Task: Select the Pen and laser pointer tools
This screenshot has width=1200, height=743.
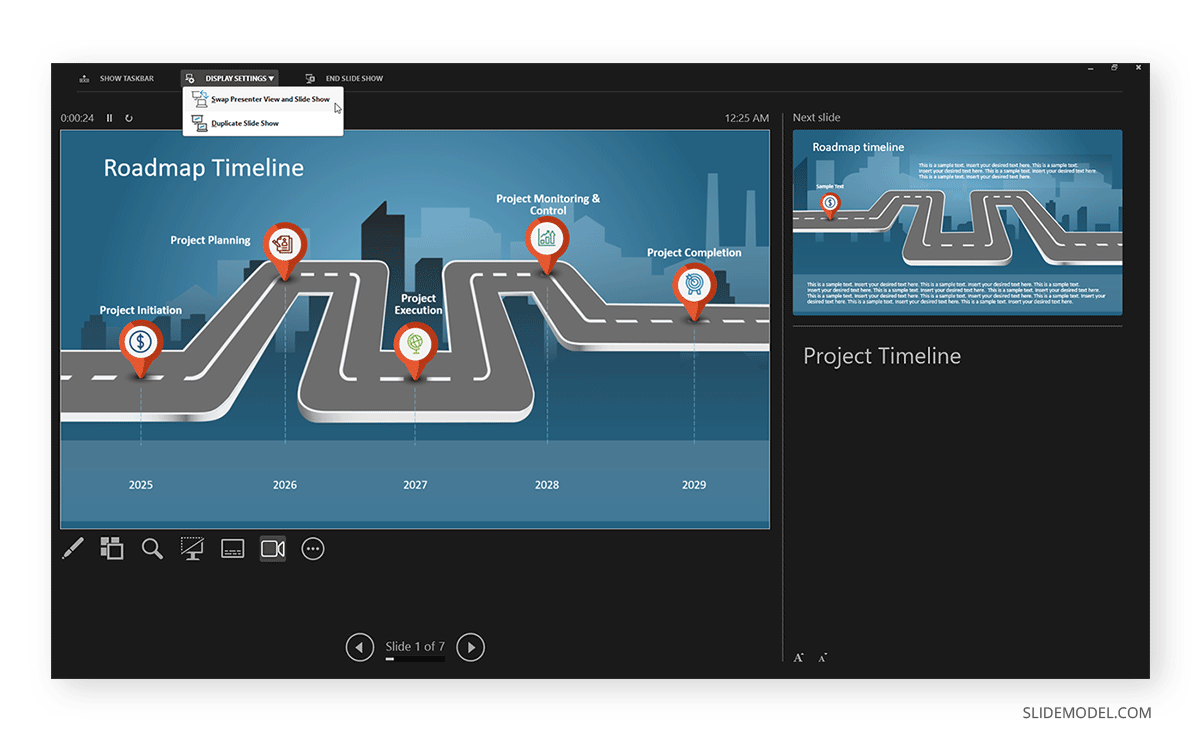Action: pyautogui.click(x=72, y=548)
